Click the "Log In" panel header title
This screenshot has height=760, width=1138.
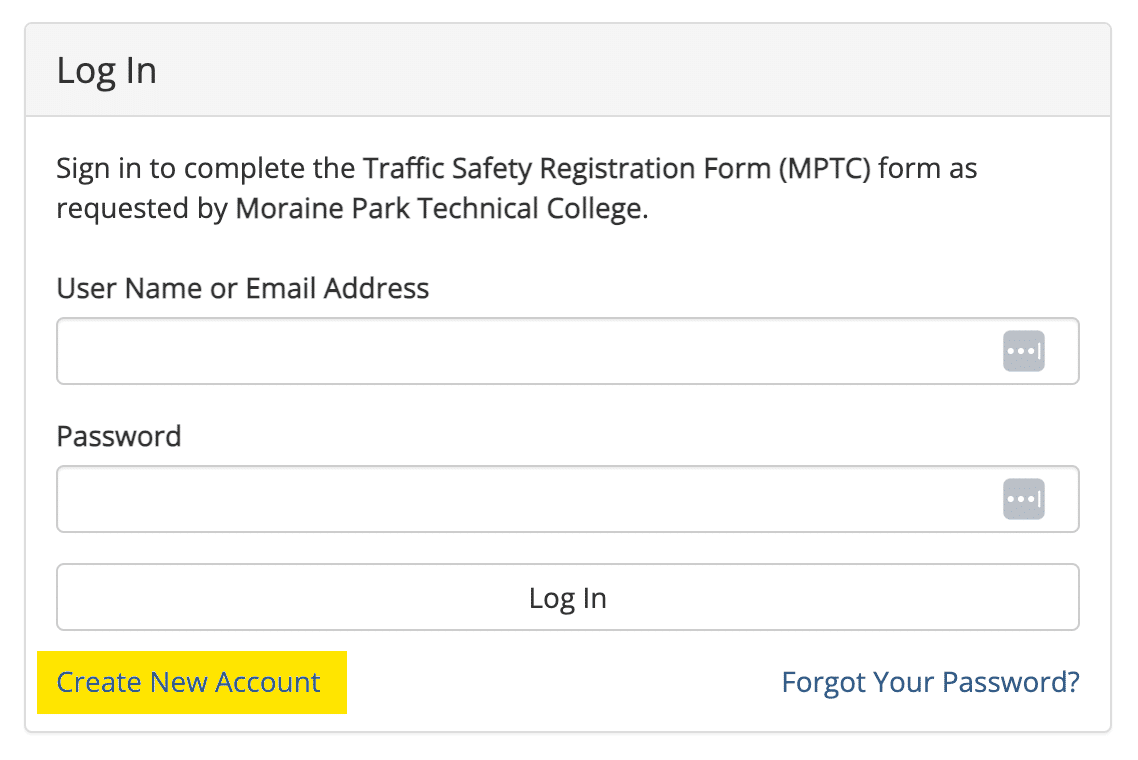click(x=107, y=72)
